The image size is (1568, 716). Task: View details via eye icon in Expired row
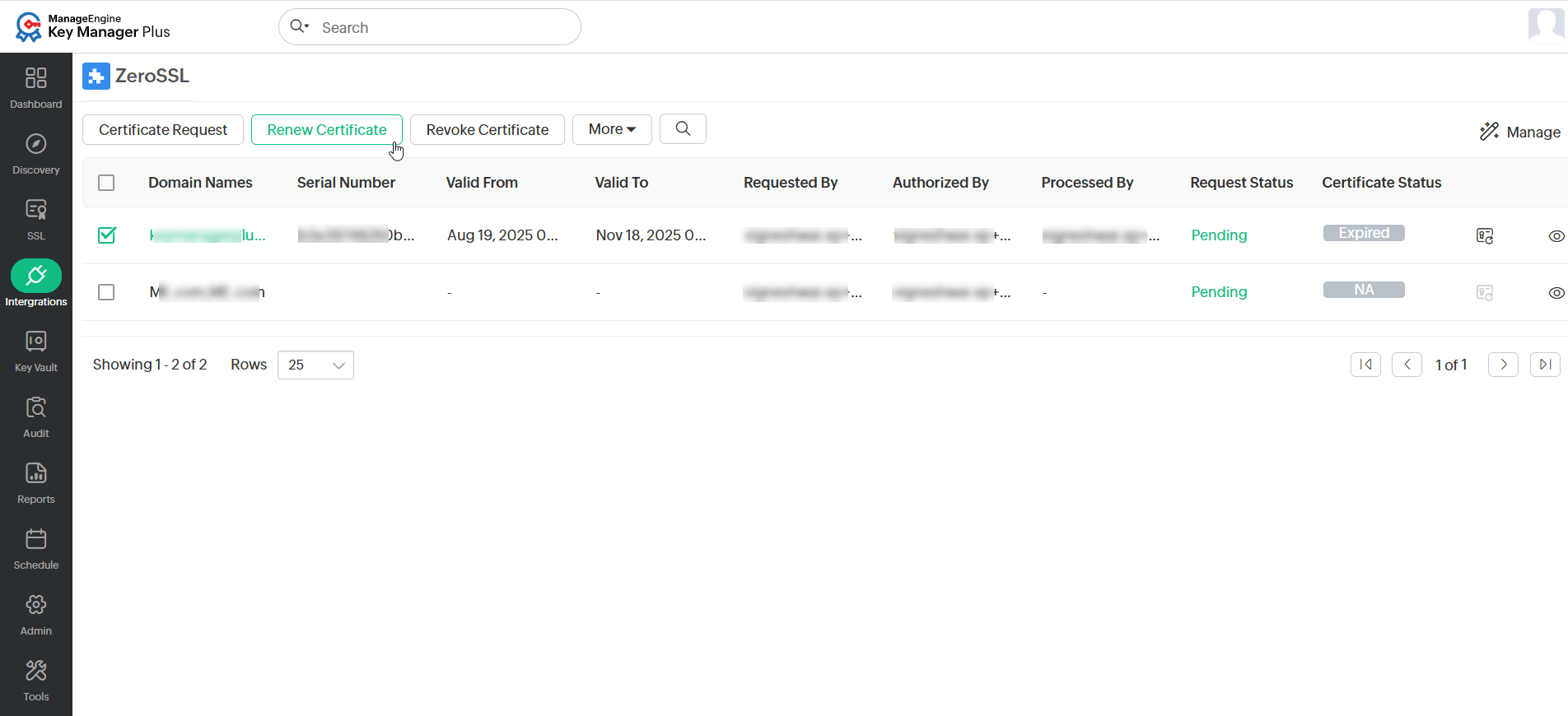[x=1556, y=236]
